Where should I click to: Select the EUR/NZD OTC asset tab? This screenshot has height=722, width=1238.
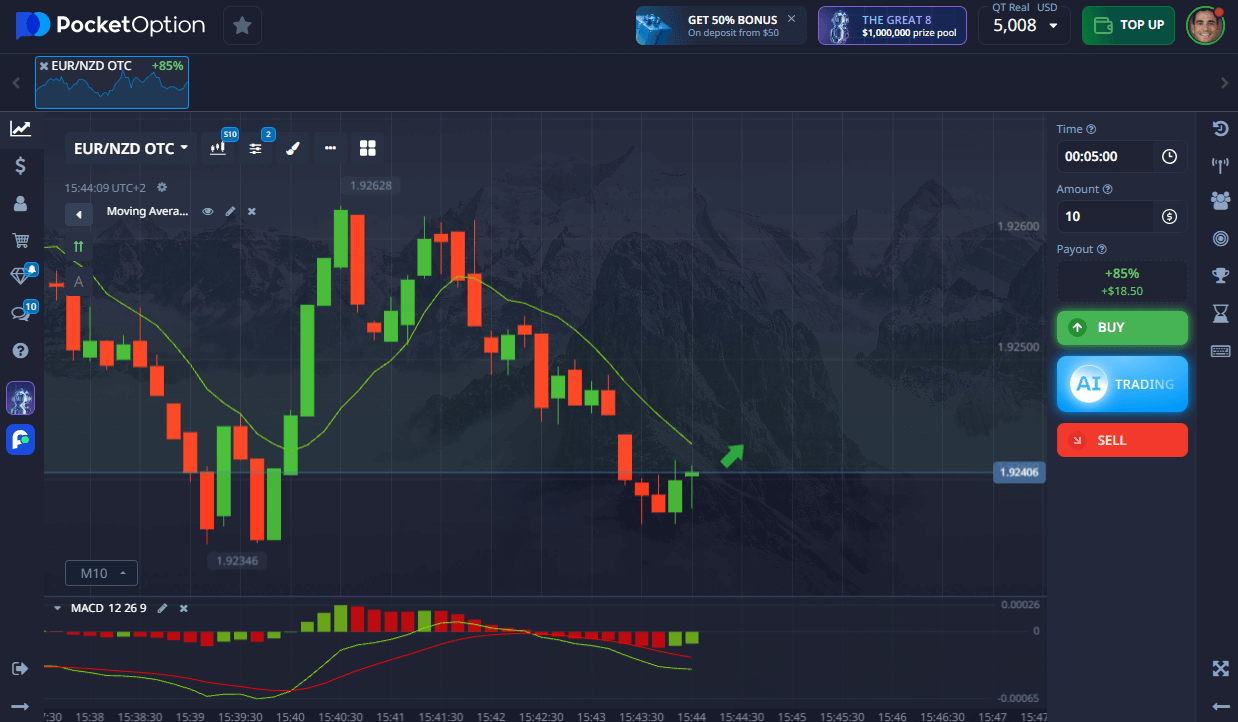(112, 82)
